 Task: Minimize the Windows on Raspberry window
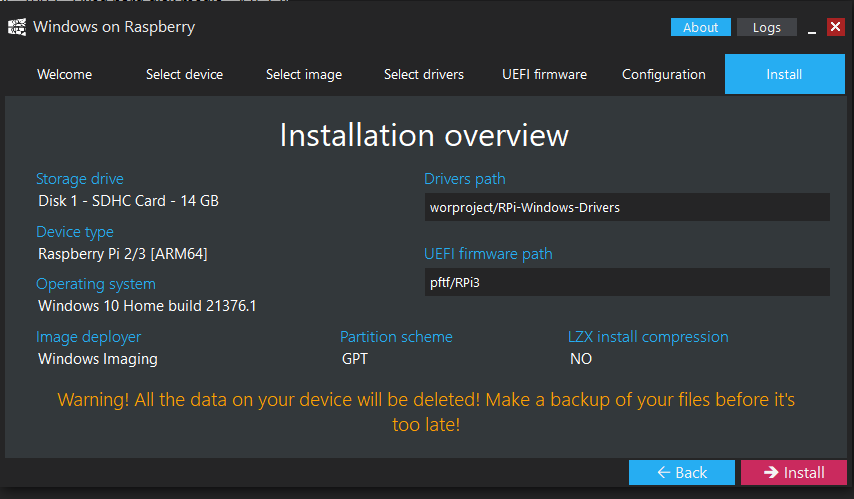pos(811,28)
